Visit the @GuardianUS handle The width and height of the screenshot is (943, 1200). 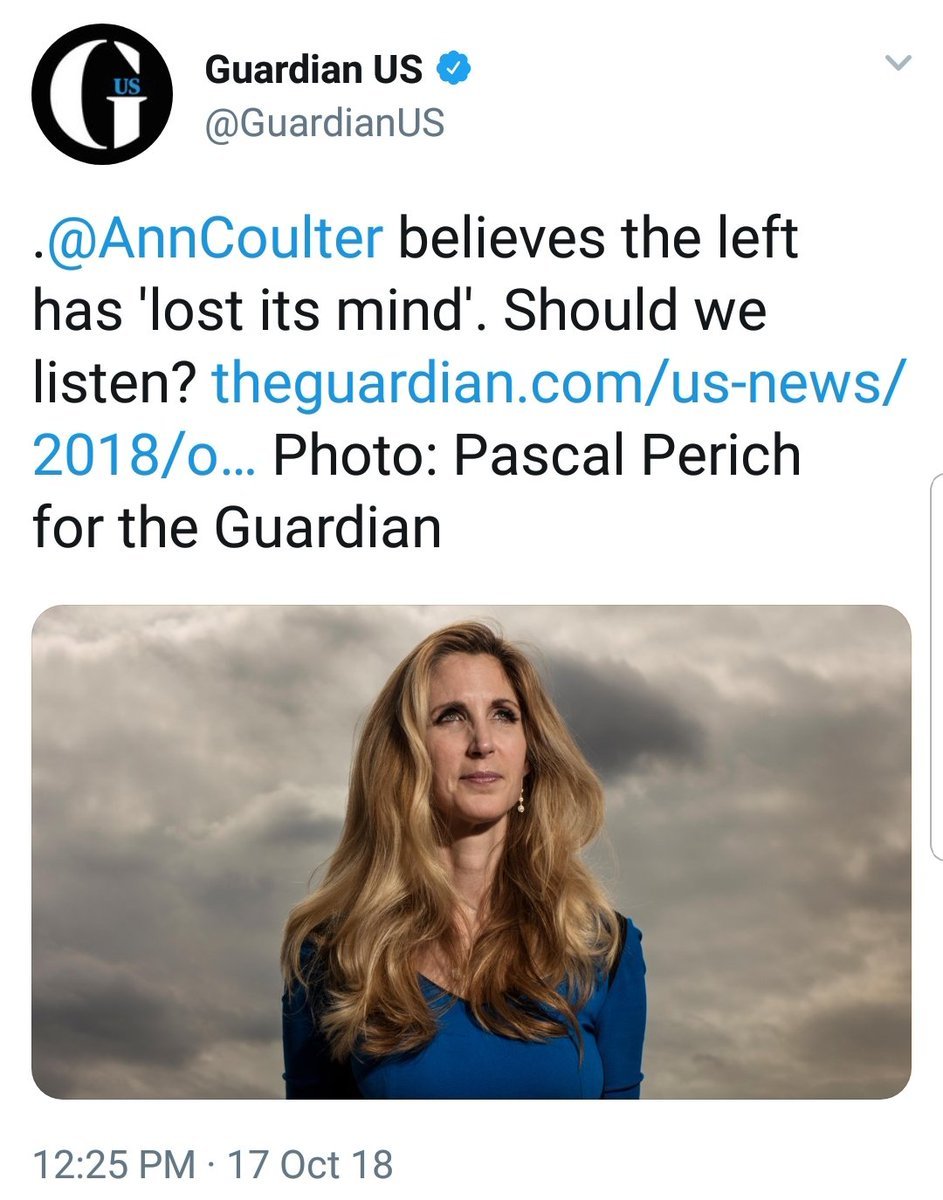324,124
